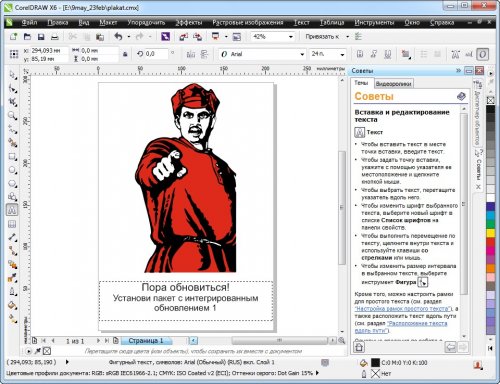
Task: Click the Paste icon in the toolbar
Action: pyautogui.click(x=100, y=37)
